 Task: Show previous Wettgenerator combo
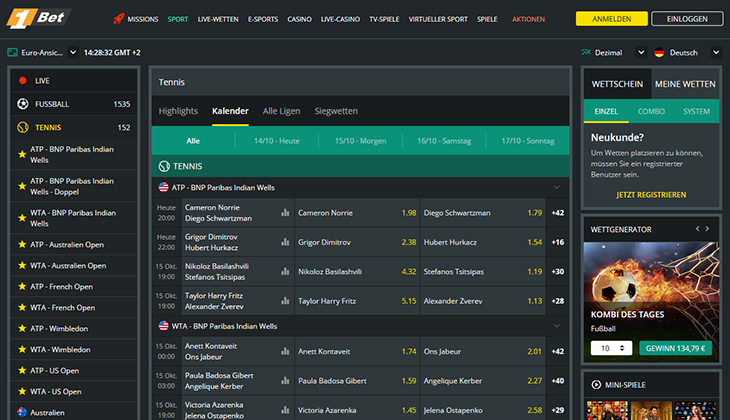[697, 229]
